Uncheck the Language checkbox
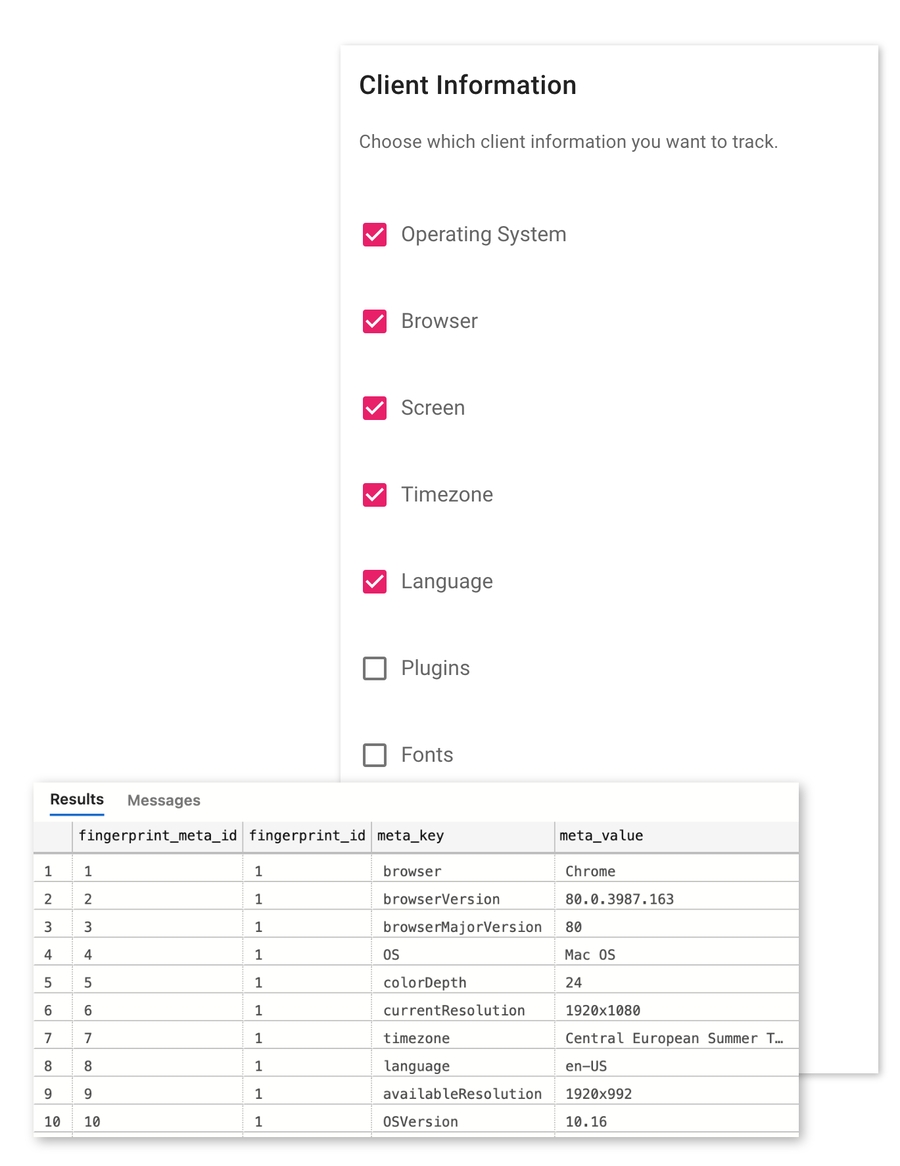The width and height of the screenshot is (900, 1166). click(x=374, y=581)
